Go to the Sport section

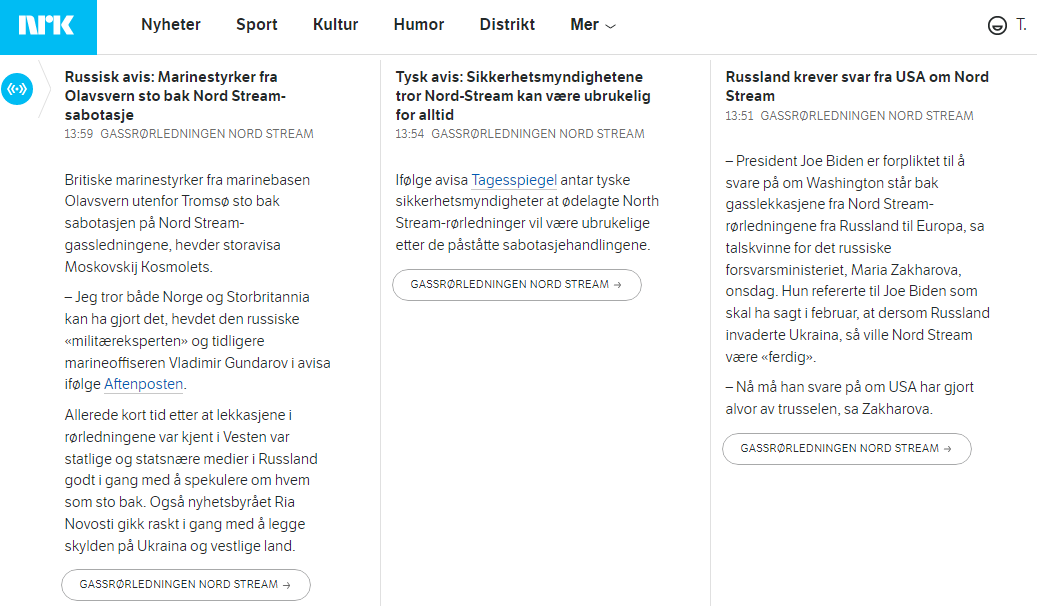[257, 25]
